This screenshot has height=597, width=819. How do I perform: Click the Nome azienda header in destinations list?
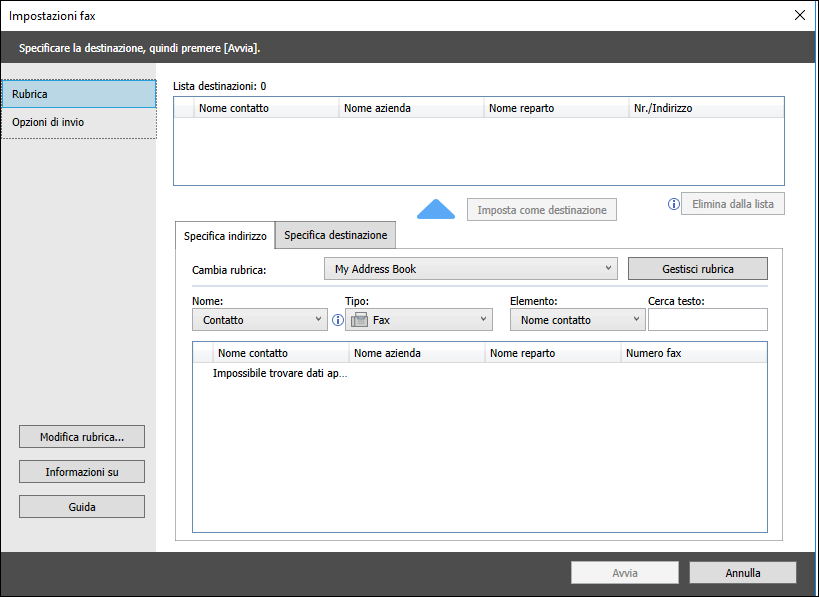pyautogui.click(x=410, y=108)
